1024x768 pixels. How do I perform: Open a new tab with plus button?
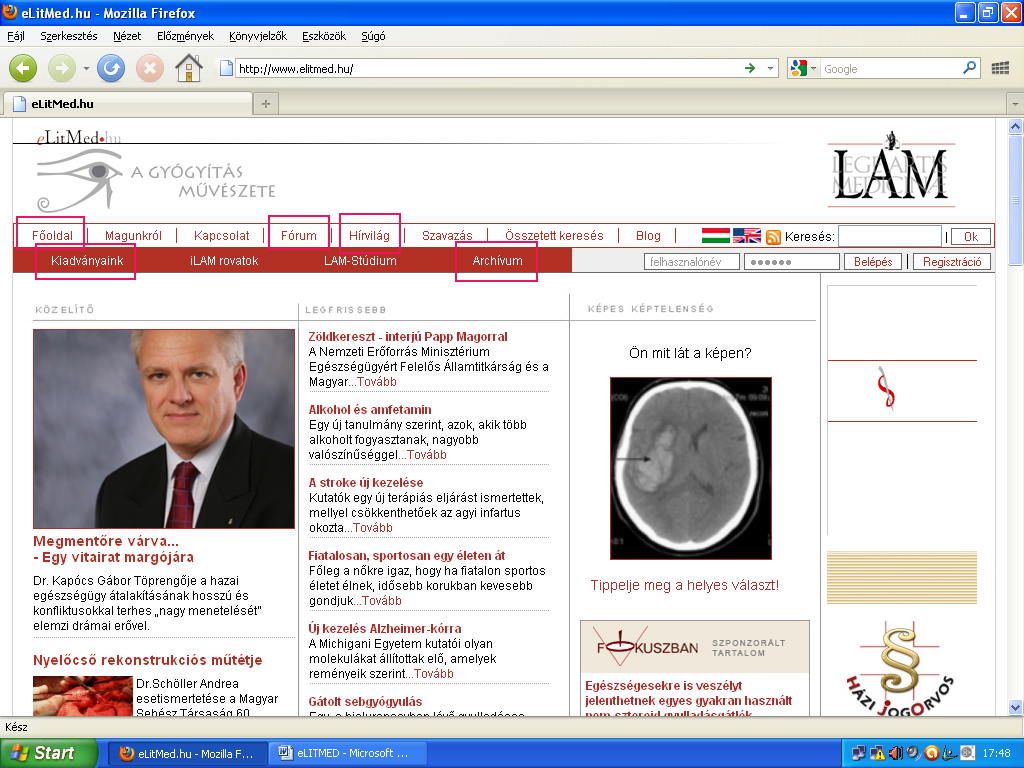click(x=266, y=103)
